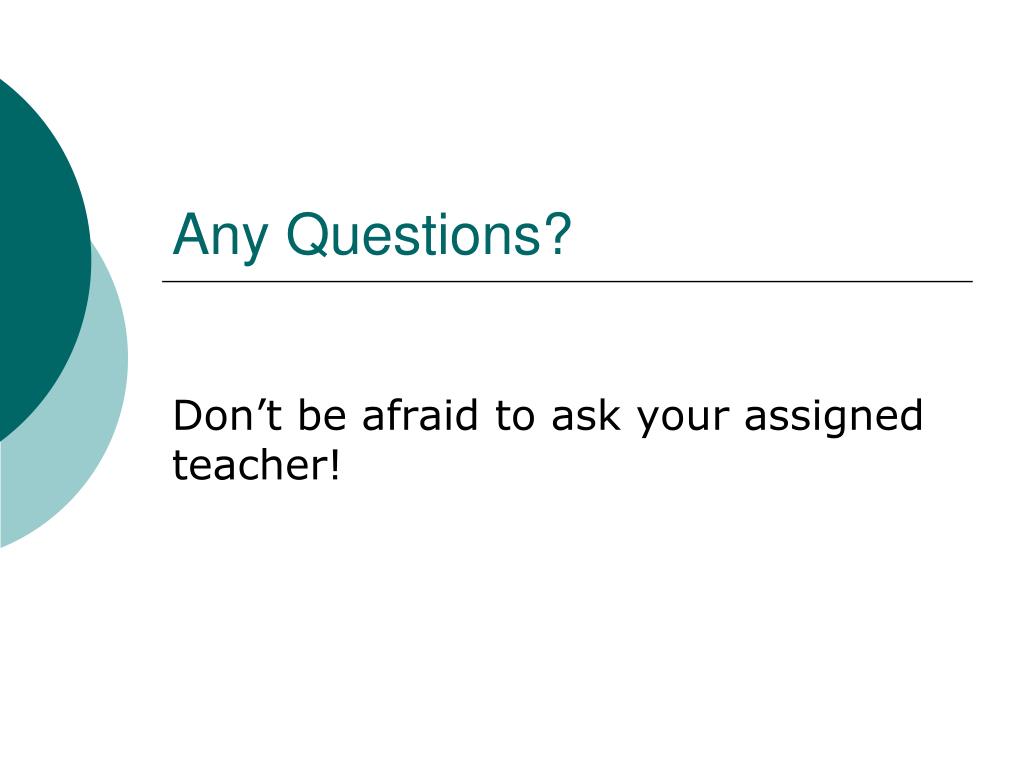Click the word 'teacher!' on the second line
Viewport: 1024px width, 768px height.
pyautogui.click(x=256, y=464)
